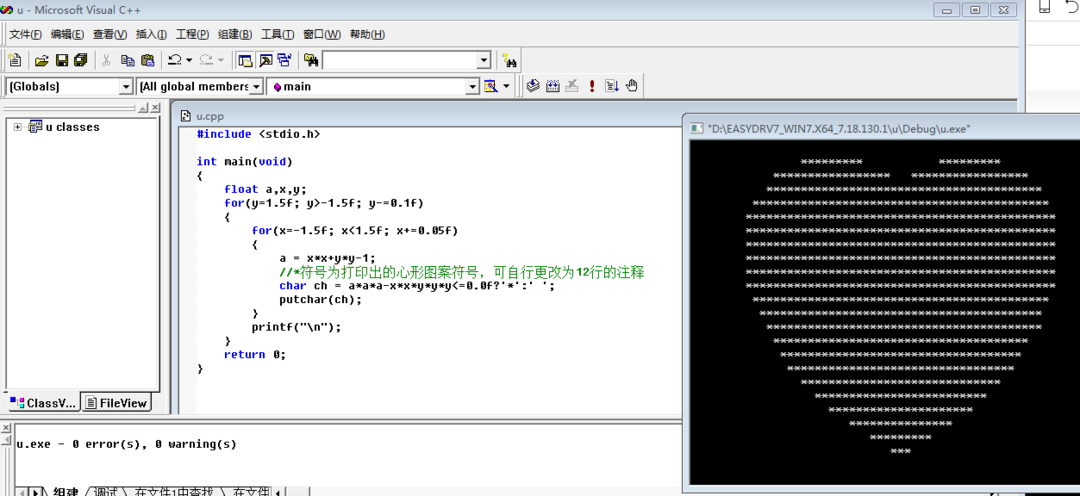Click the Undo arrow icon
The width and height of the screenshot is (1080, 496).
(175, 61)
